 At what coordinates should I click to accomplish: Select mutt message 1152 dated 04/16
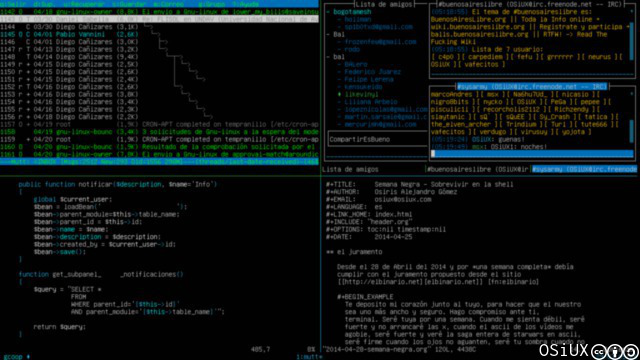coord(159,87)
